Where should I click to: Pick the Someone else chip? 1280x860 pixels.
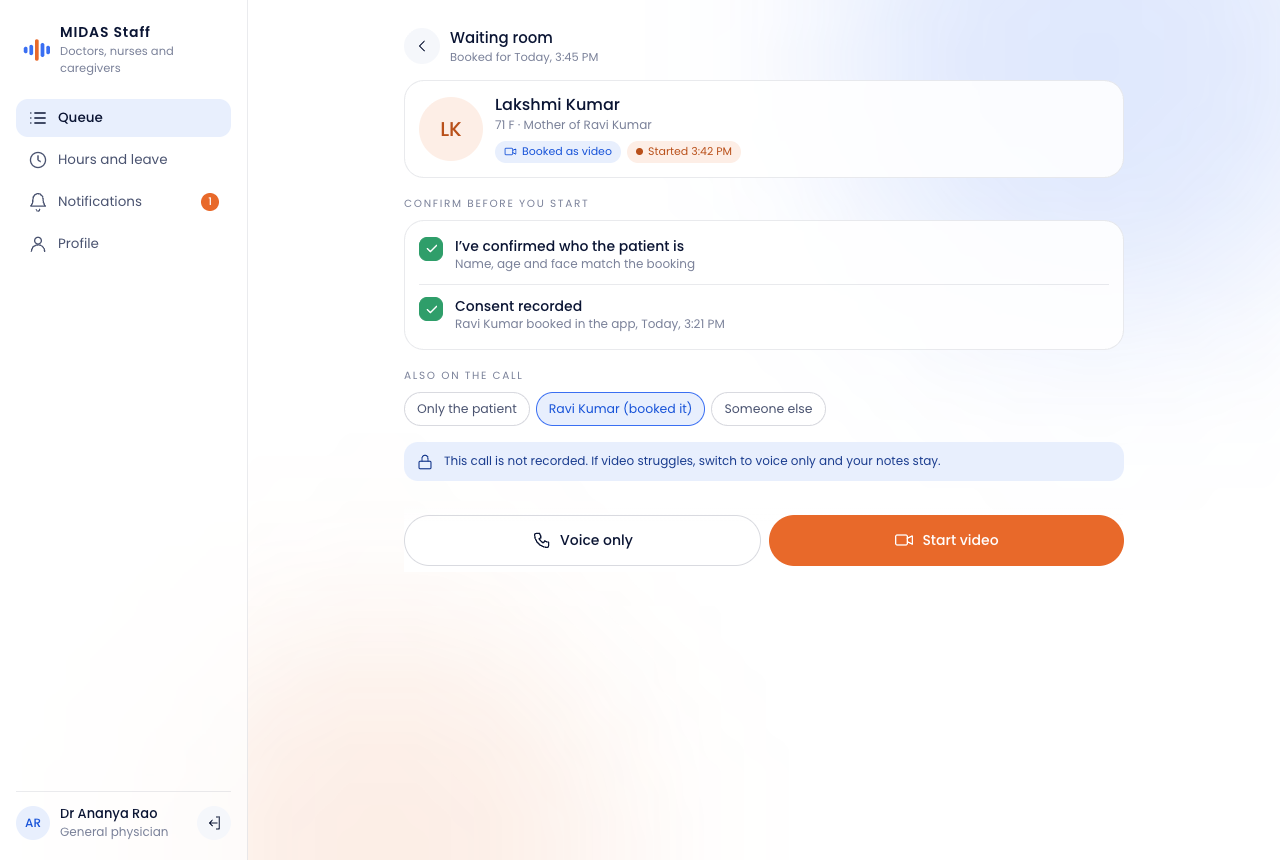(768, 409)
